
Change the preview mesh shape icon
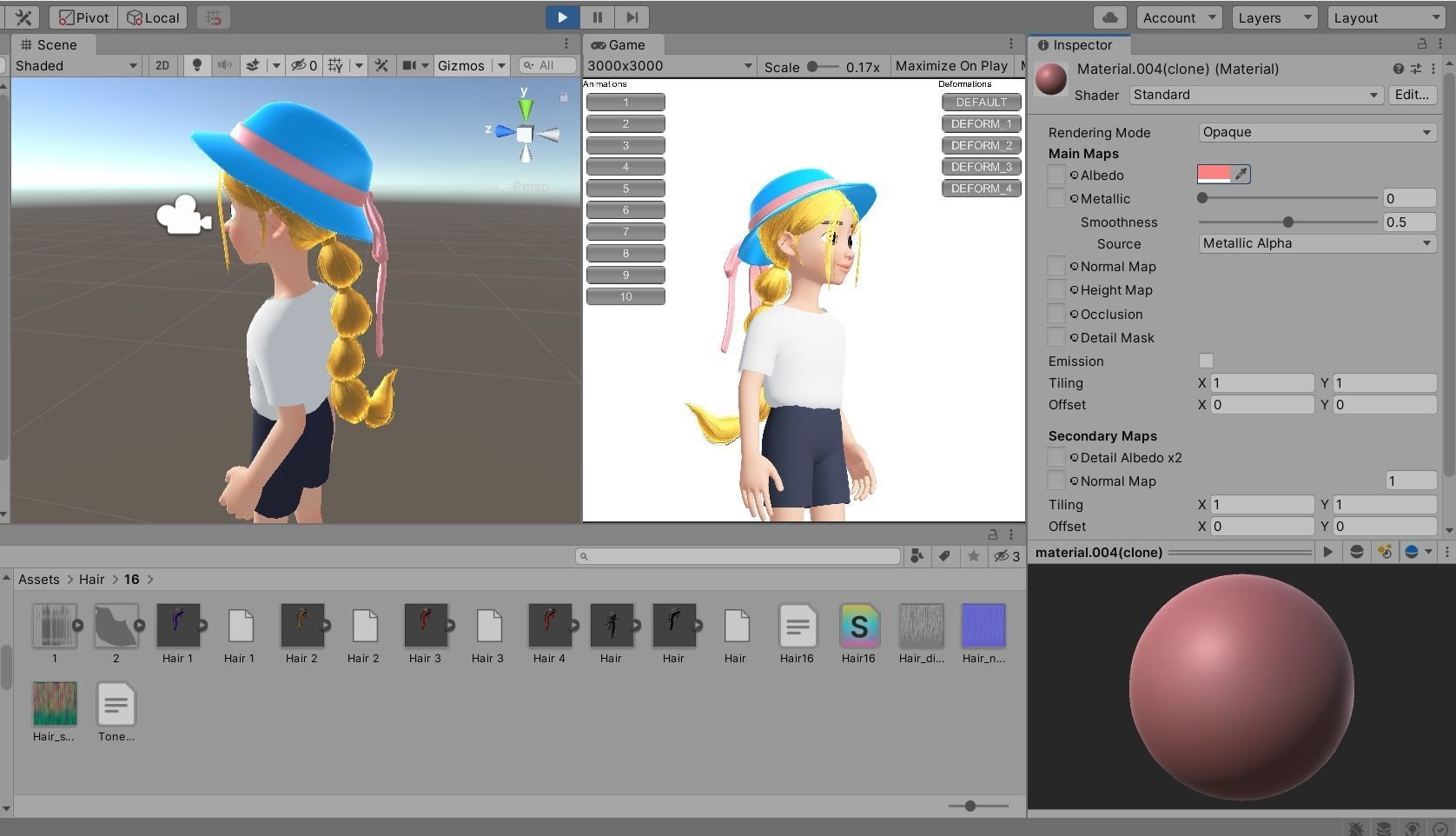click(x=1356, y=552)
